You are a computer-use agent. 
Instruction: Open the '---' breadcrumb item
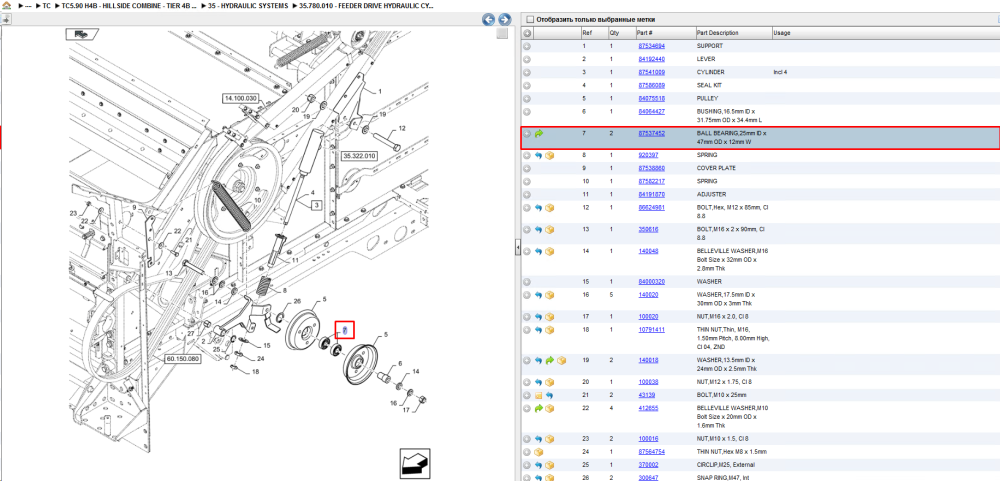click(x=28, y=5)
